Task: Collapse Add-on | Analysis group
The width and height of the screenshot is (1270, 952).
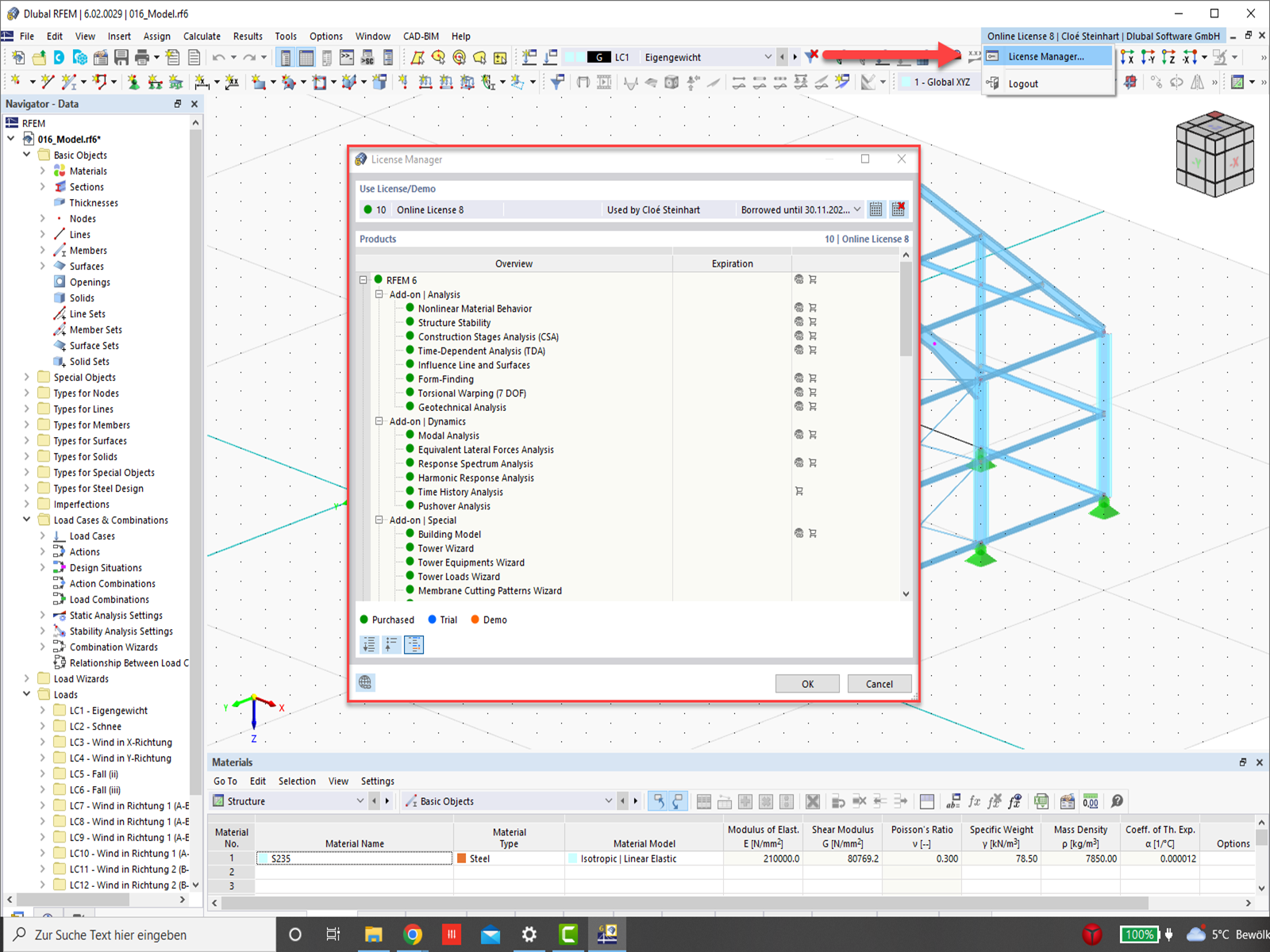Action: [x=379, y=294]
